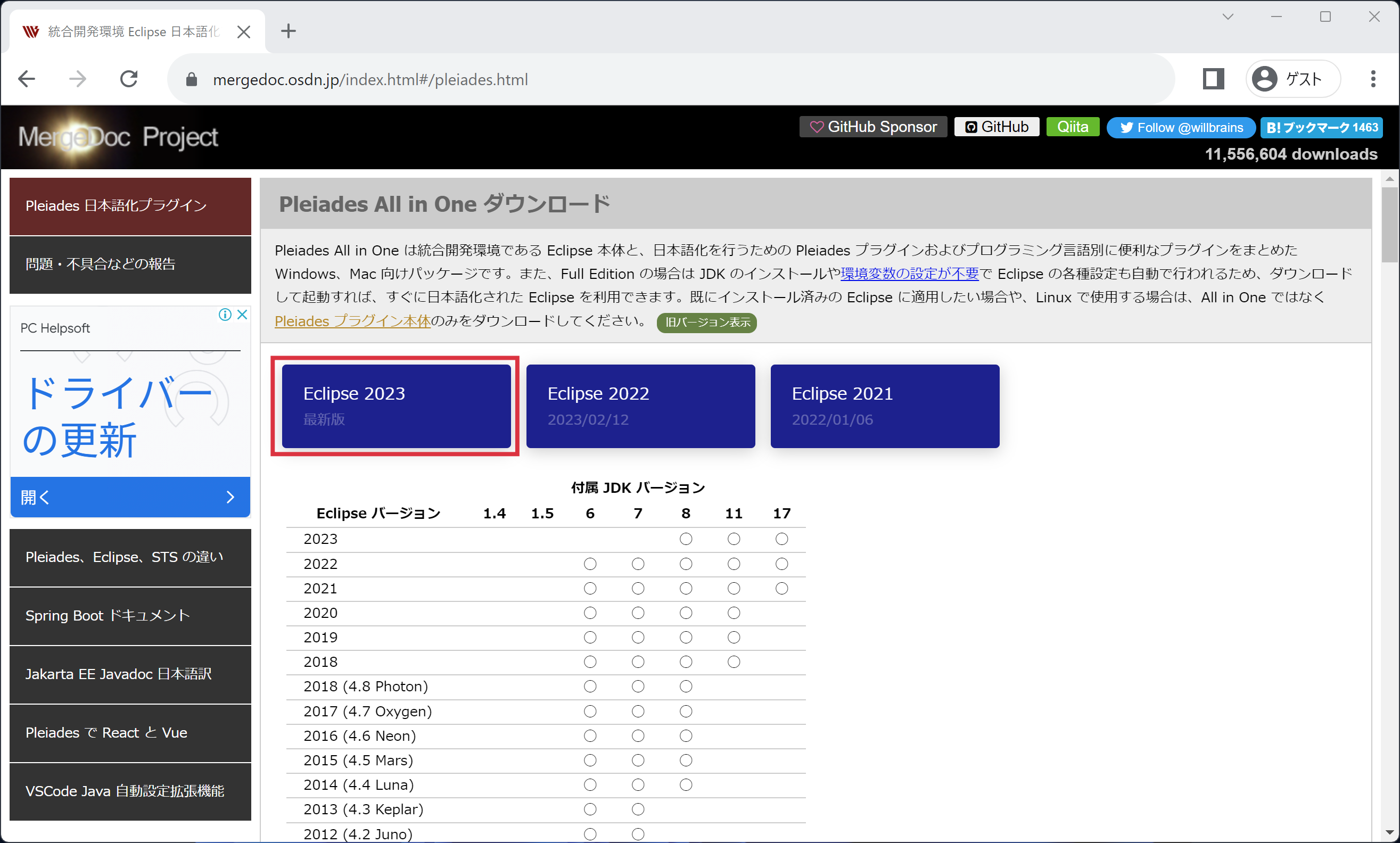
Task: Go back to the previous page
Action: click(27, 79)
